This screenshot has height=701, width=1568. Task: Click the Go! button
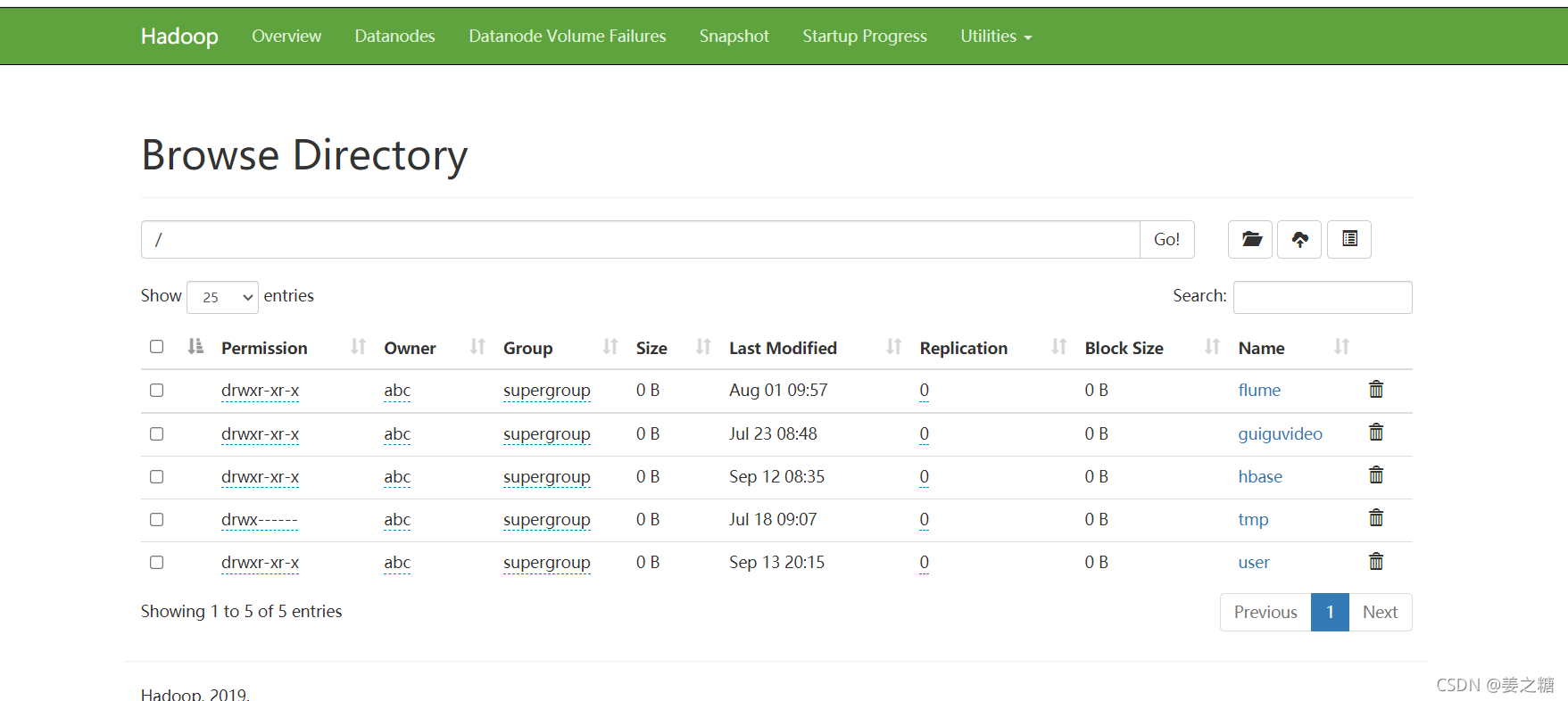tap(1166, 239)
